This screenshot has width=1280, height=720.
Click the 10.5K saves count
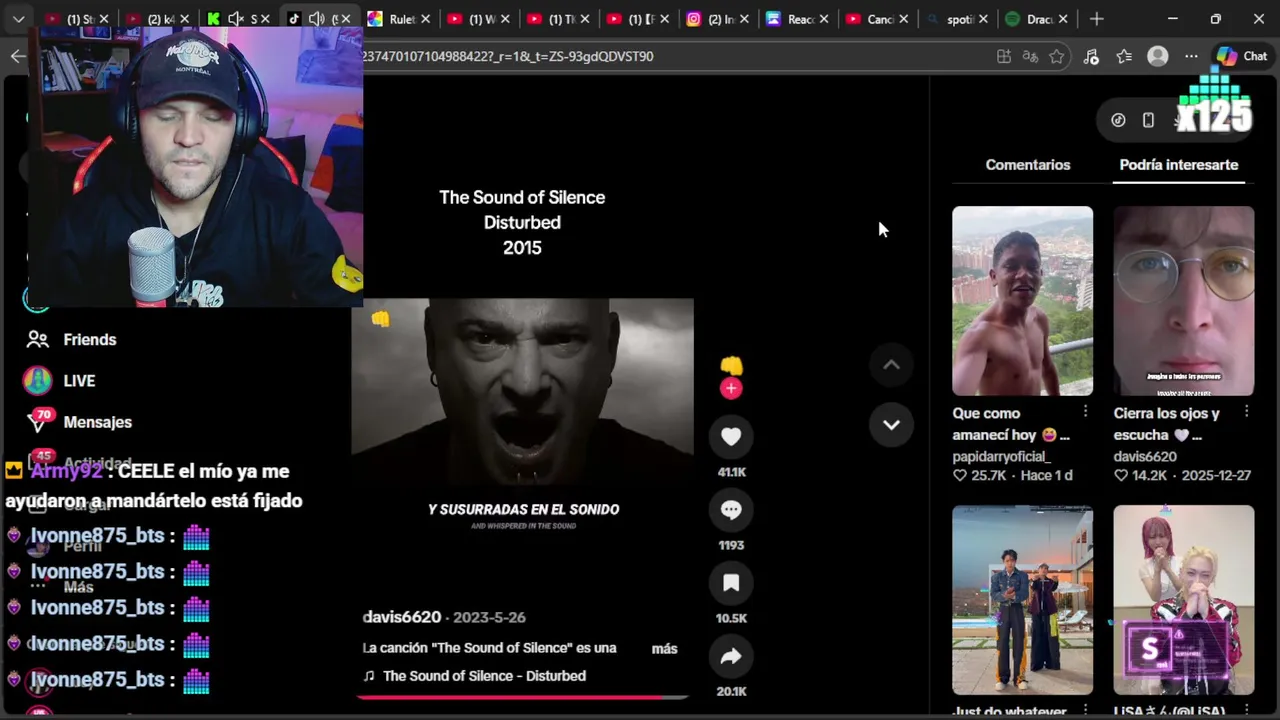(731, 618)
